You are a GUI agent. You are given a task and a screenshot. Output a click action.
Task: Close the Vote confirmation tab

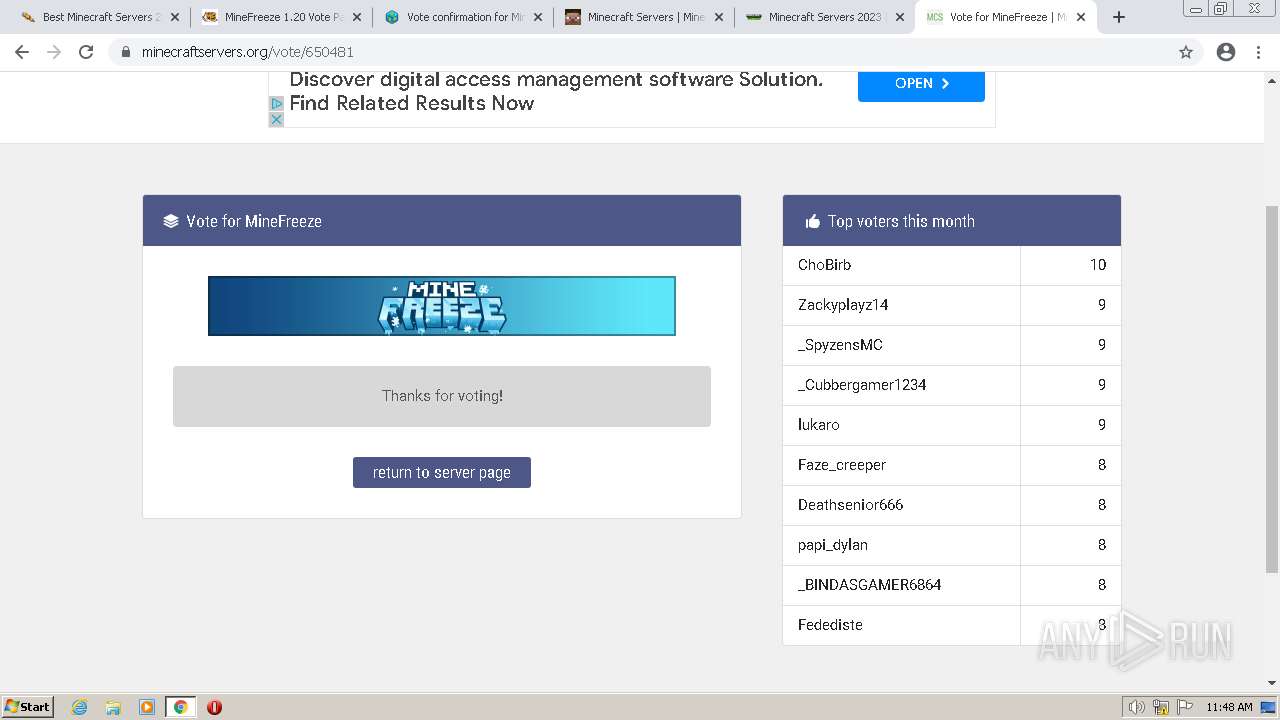coord(538,17)
